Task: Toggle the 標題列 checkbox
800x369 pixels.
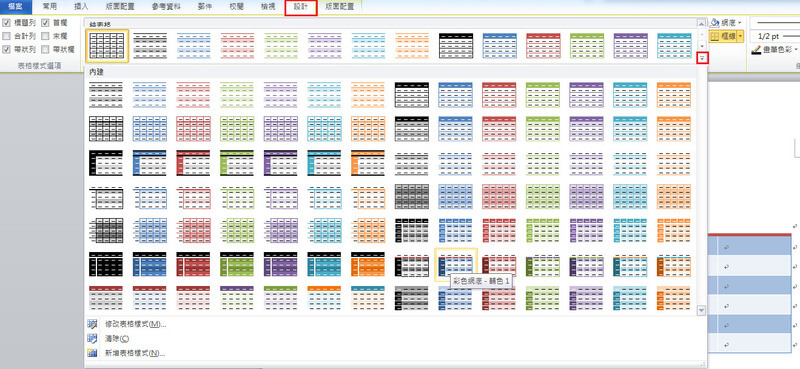Action: click(x=6, y=22)
